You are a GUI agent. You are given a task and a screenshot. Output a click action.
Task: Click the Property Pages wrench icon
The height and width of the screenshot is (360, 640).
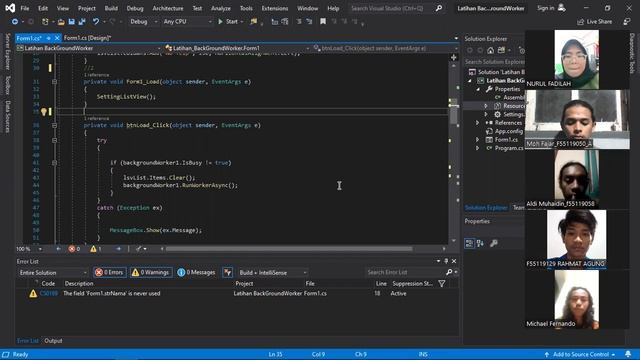[493, 244]
